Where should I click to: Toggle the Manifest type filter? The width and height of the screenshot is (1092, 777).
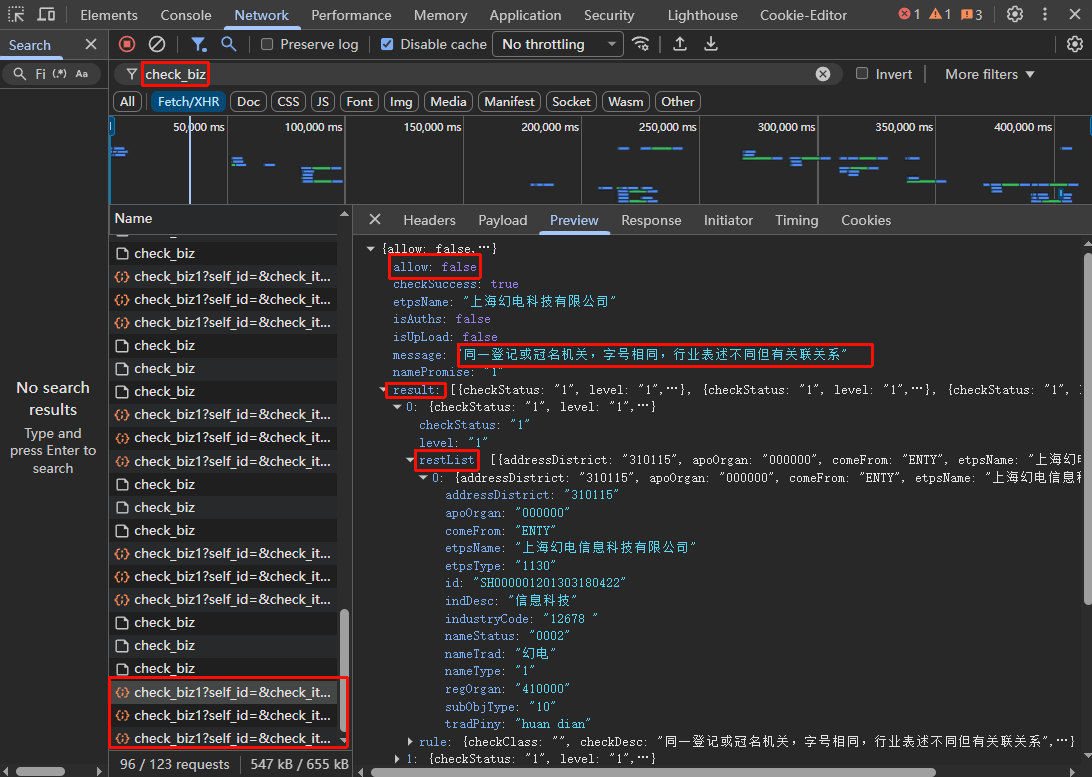[x=509, y=102]
